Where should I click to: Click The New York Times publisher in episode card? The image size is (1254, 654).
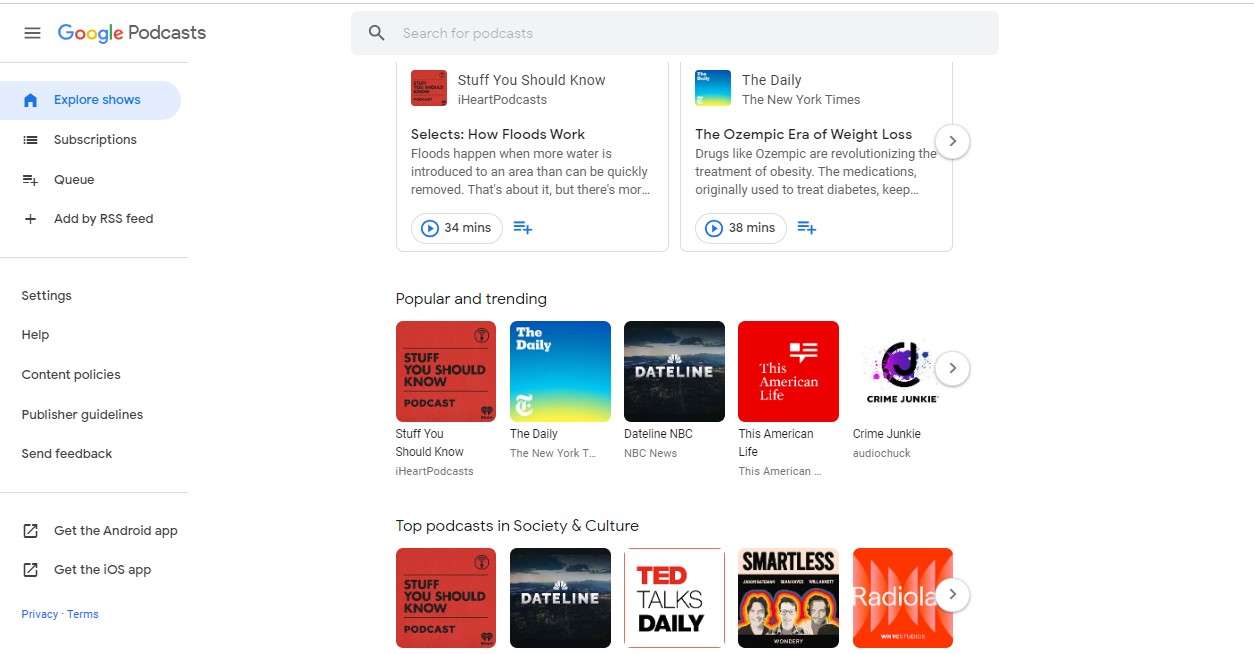tap(801, 100)
